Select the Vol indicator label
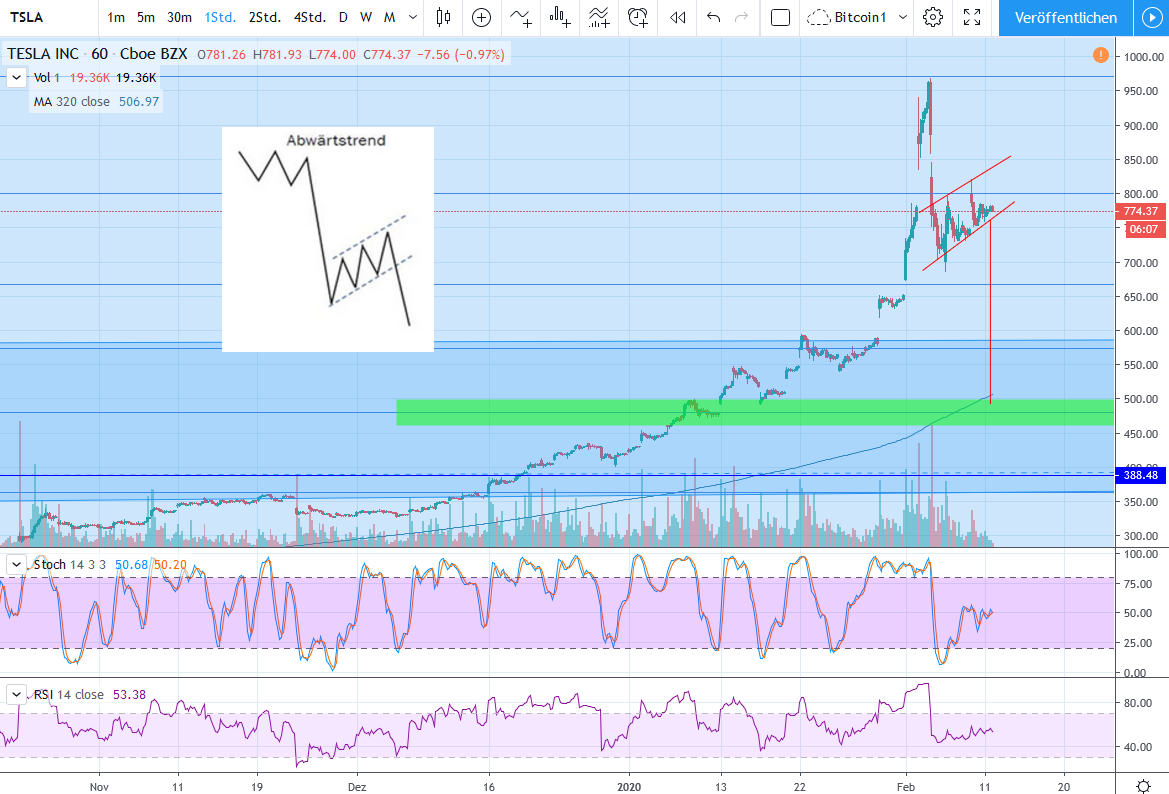The height and width of the screenshot is (794, 1169). [46, 78]
